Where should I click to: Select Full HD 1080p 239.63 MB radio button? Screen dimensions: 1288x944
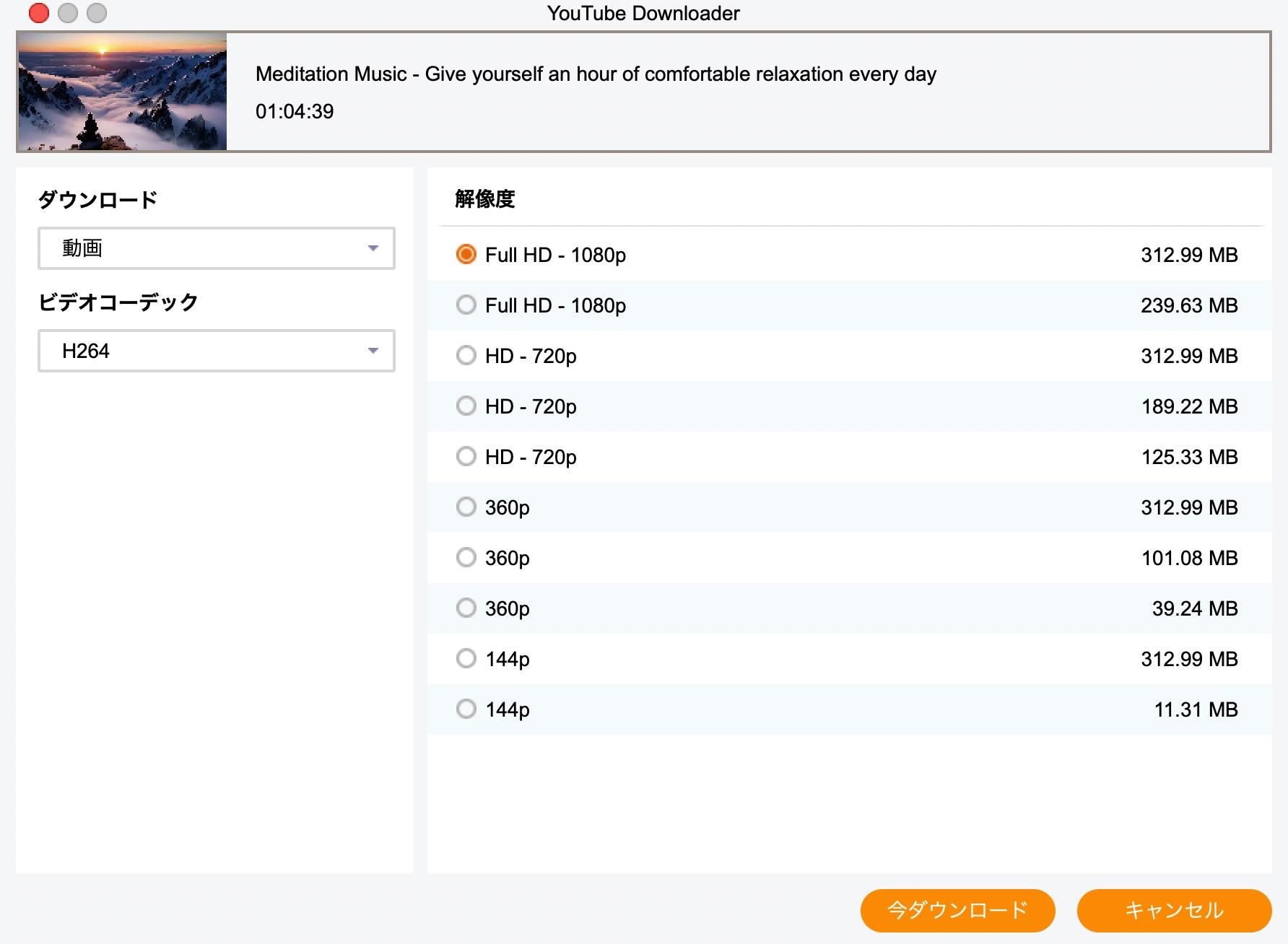tap(466, 305)
